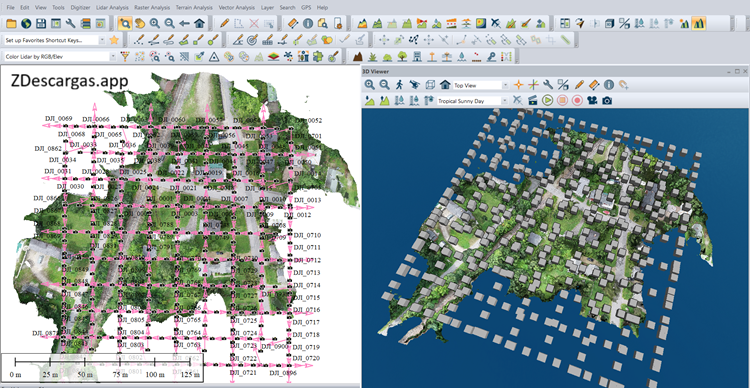Open the Digitizer menu
750x388 pixels.
pos(80,8)
